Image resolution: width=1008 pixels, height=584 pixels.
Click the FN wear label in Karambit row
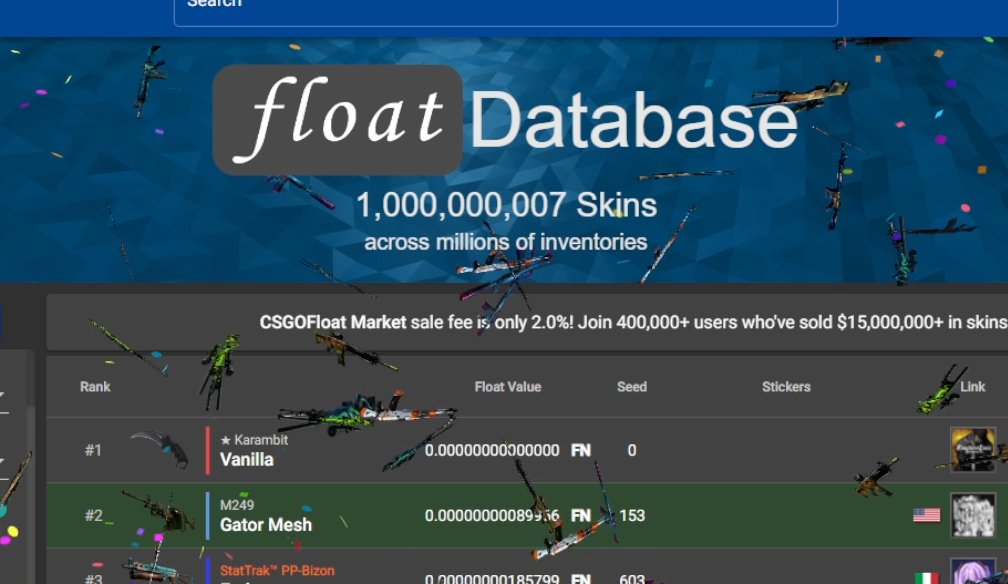click(x=580, y=450)
